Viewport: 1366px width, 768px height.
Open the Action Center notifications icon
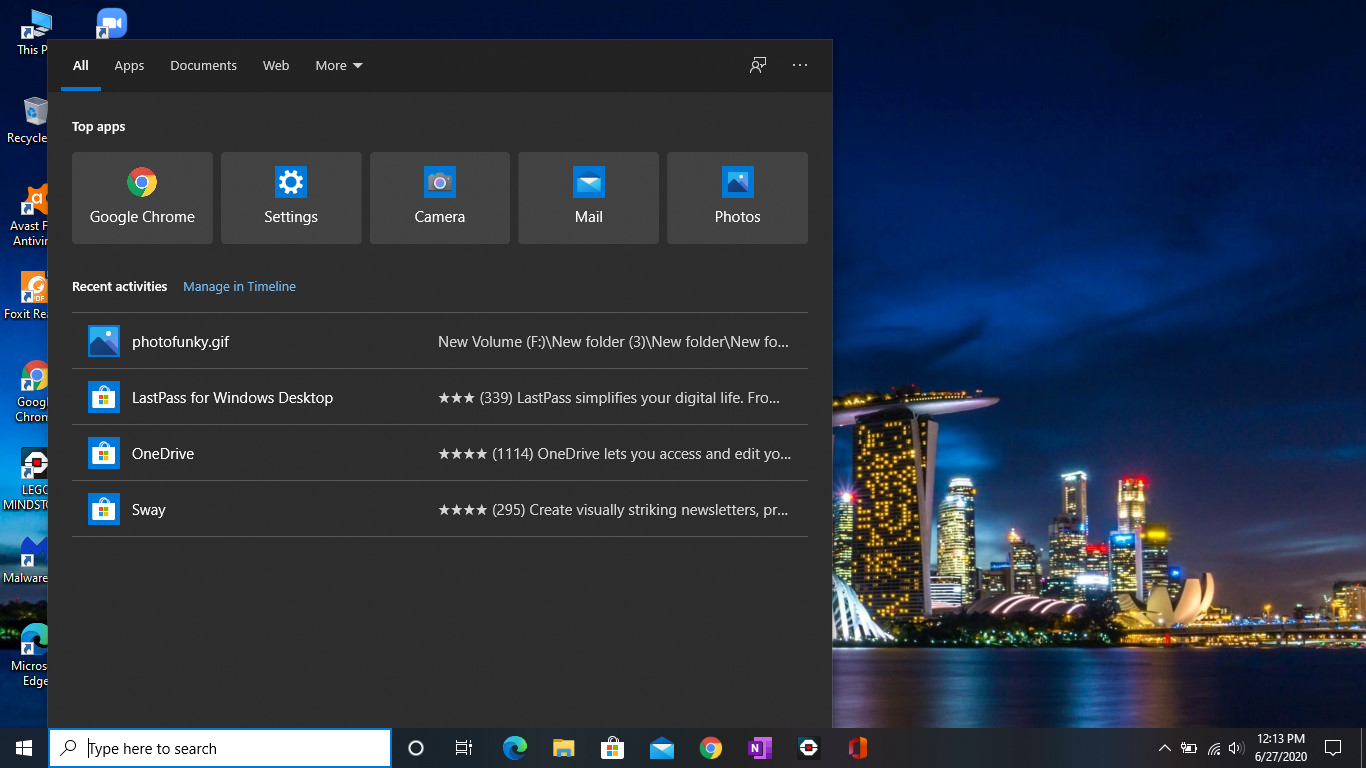tap(1333, 748)
